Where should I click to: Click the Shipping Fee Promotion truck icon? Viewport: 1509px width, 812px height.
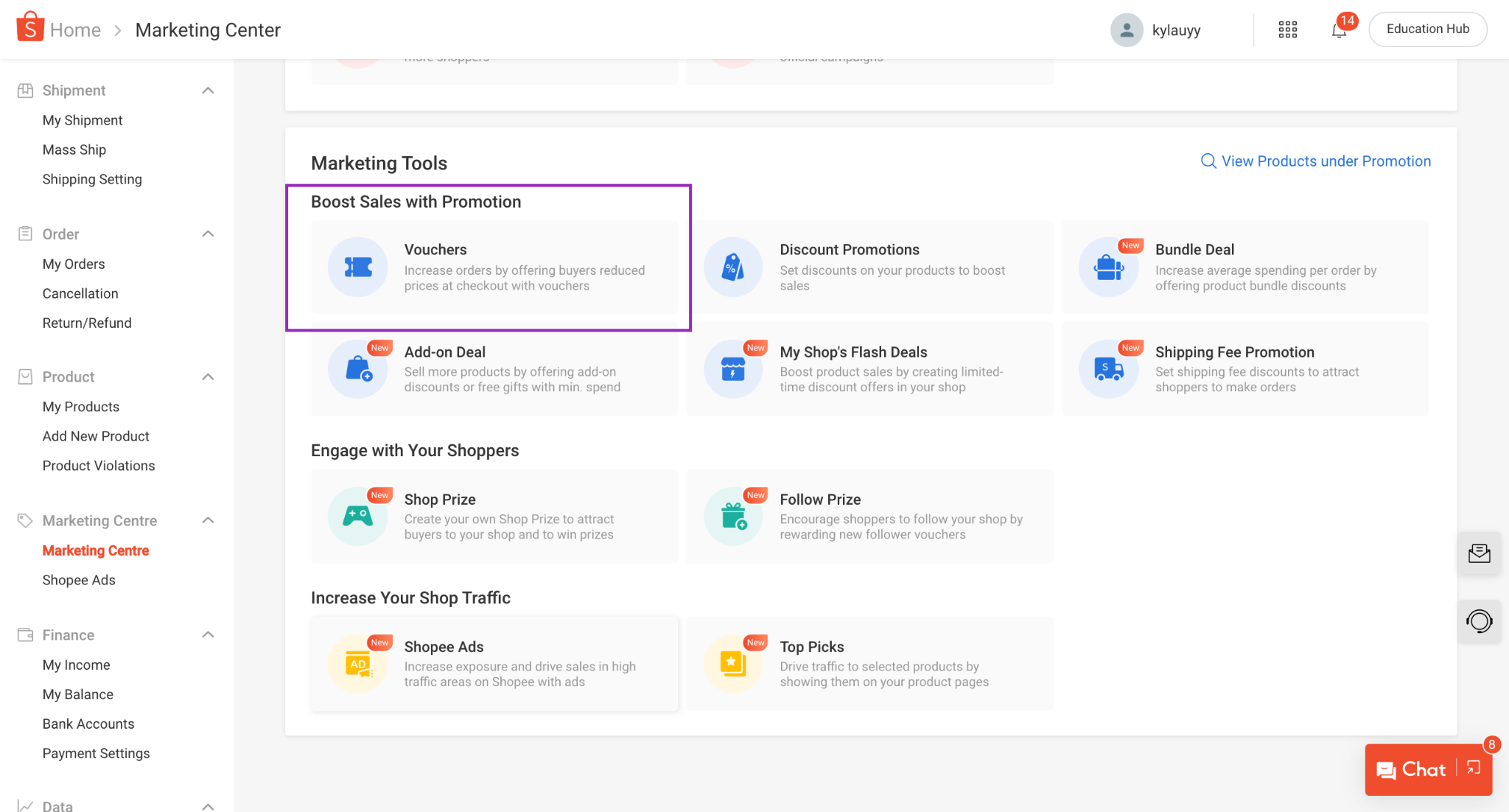(x=1109, y=368)
